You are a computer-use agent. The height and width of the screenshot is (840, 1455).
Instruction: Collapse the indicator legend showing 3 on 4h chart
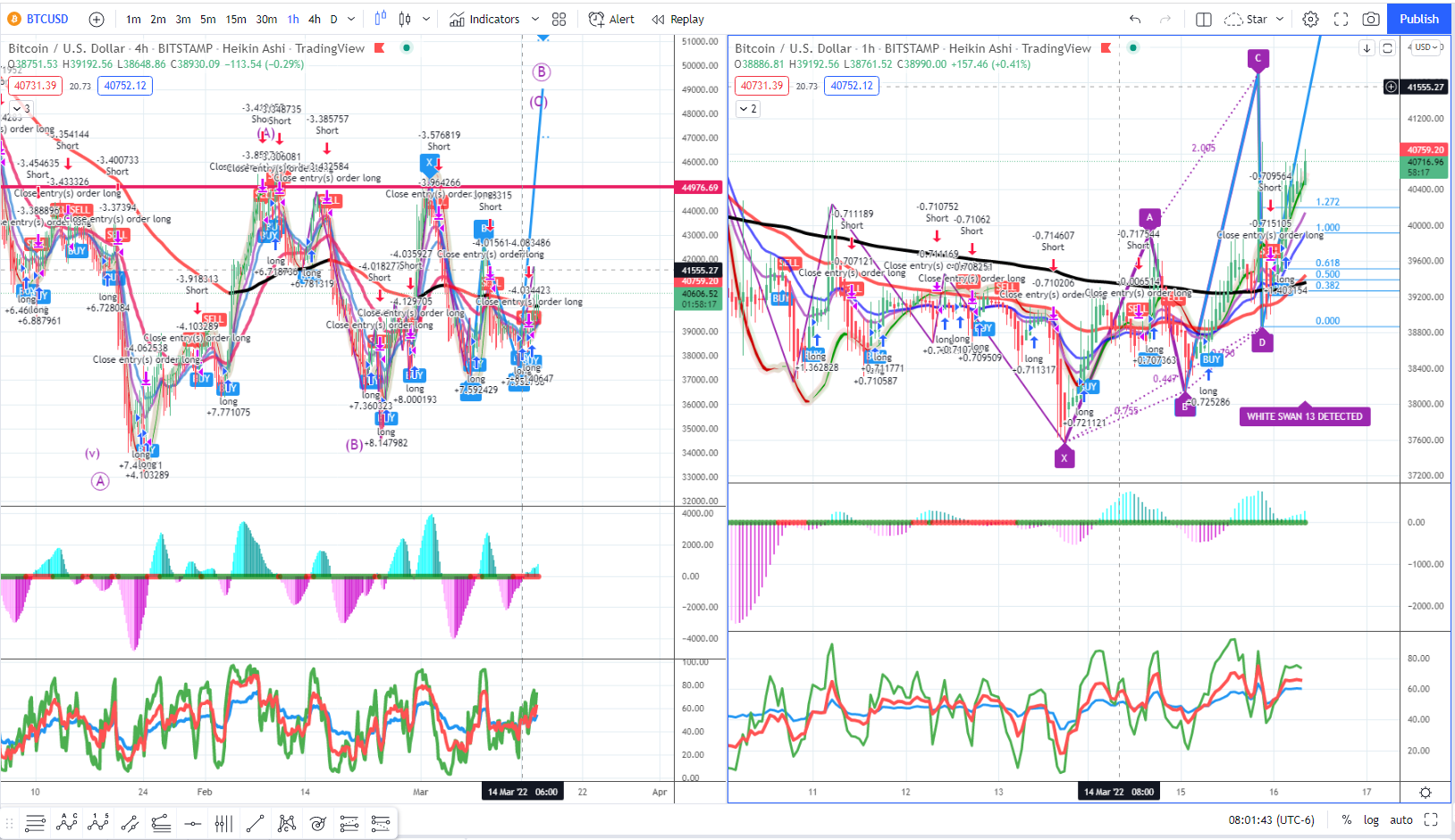pos(21,109)
